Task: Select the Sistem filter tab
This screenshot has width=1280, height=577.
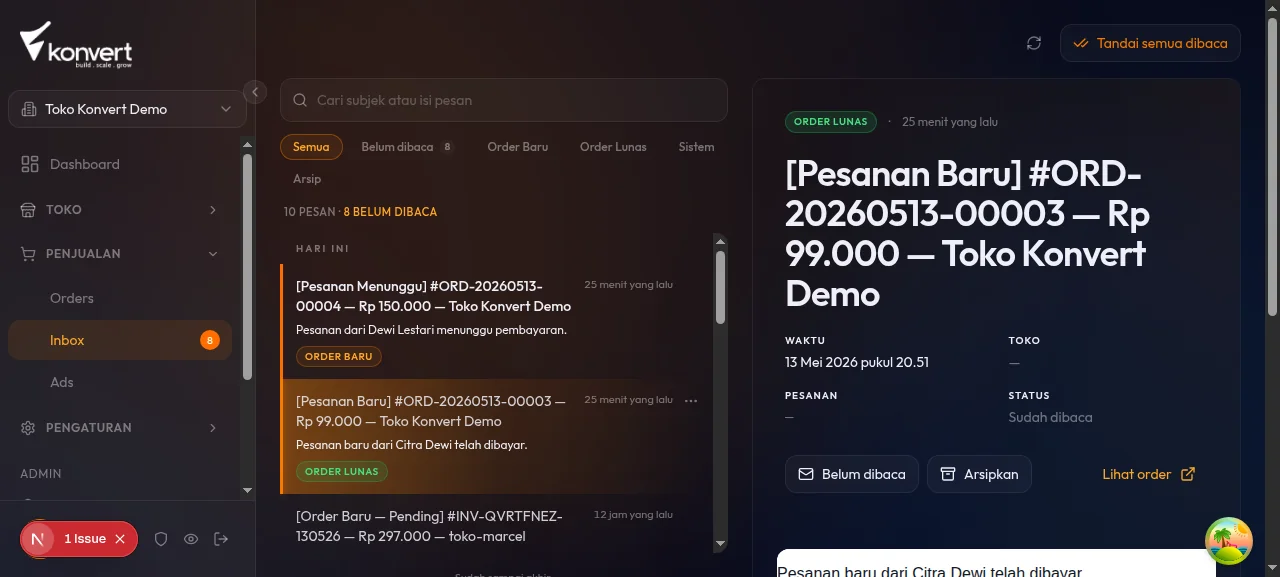Action: (x=696, y=147)
